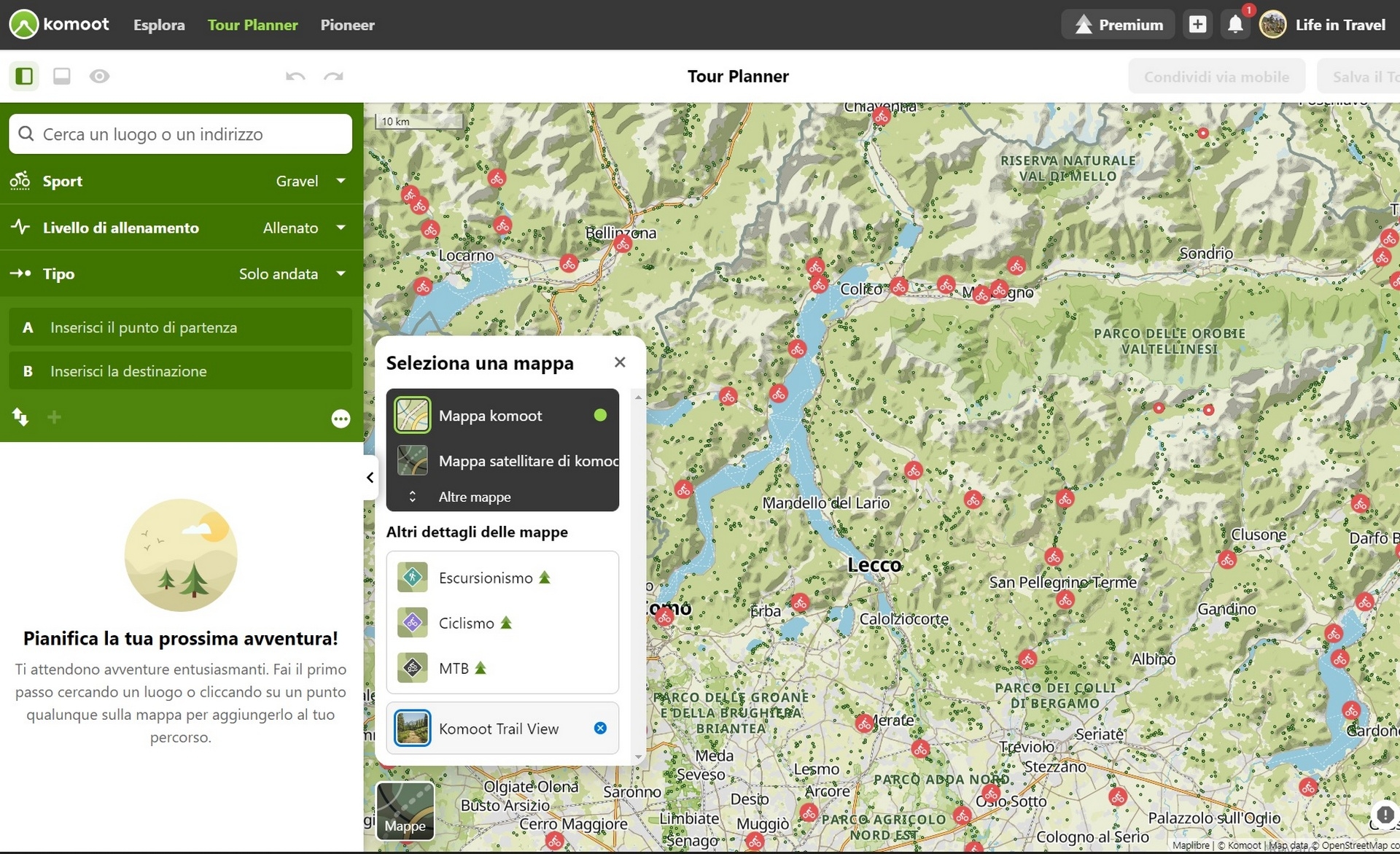1400x854 pixels.
Task: Click the redo arrow
Action: tap(333, 76)
